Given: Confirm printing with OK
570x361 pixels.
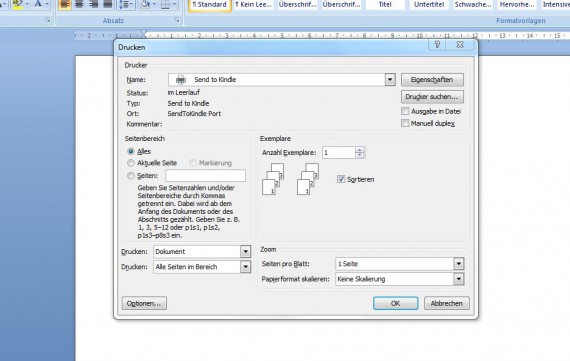Looking at the screenshot, I should 396,303.
